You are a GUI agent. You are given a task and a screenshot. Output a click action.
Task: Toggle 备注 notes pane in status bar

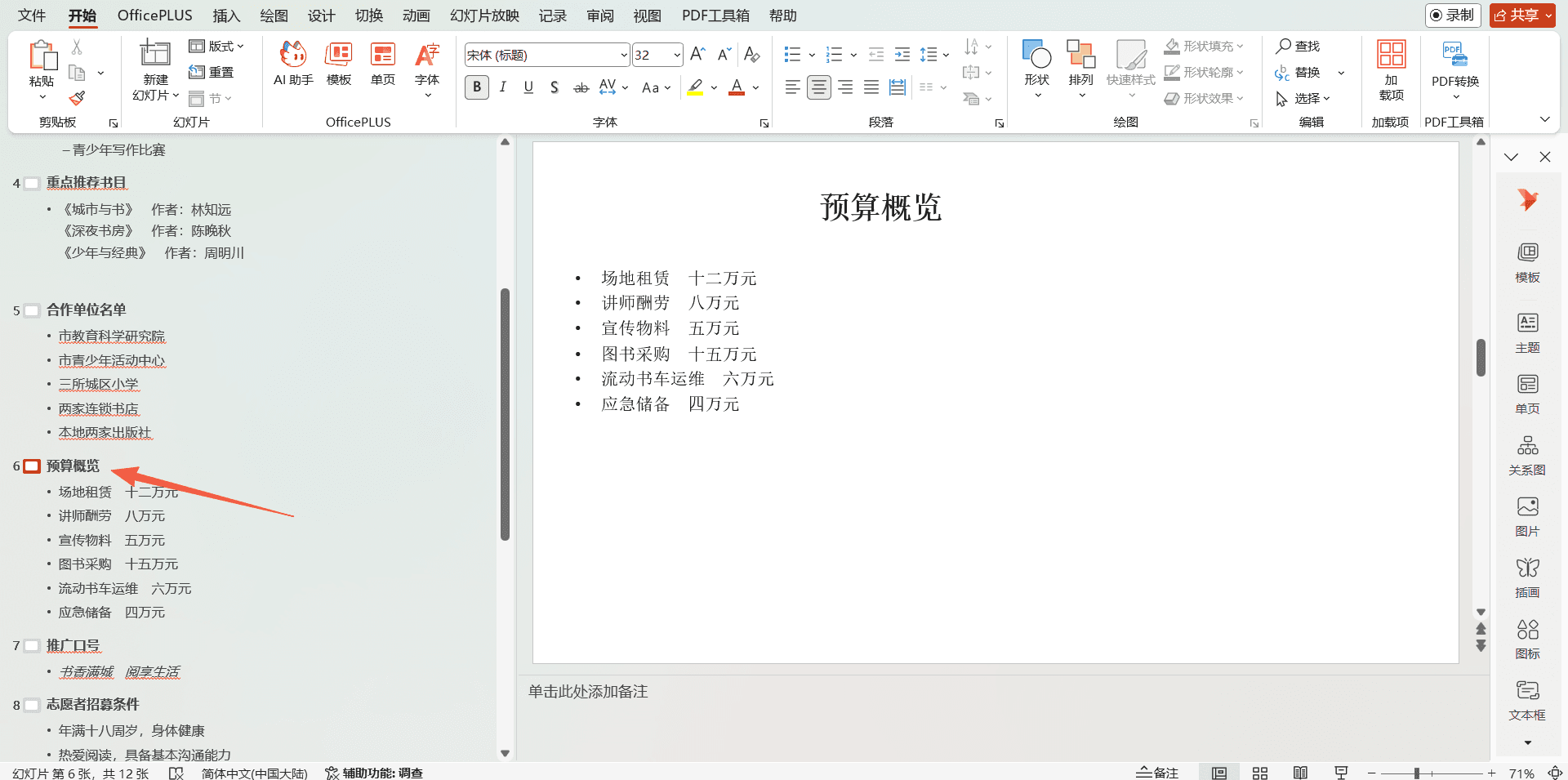pyautogui.click(x=1157, y=773)
